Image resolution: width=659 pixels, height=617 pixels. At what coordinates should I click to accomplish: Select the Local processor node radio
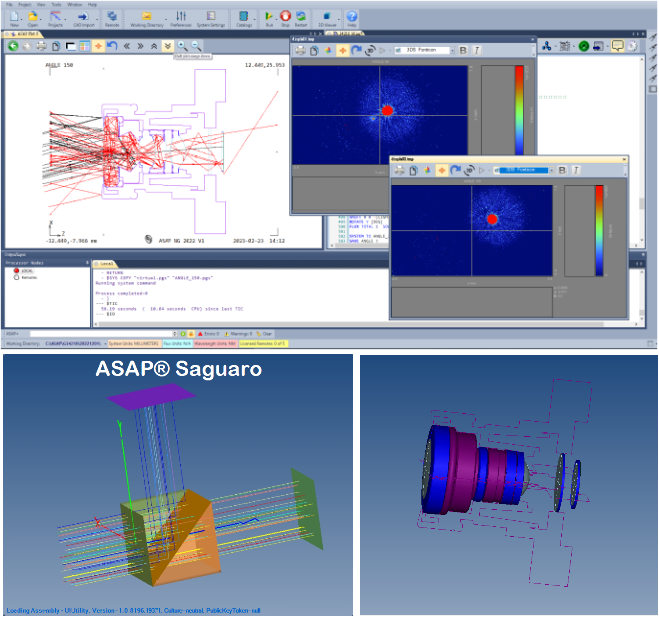point(16,271)
